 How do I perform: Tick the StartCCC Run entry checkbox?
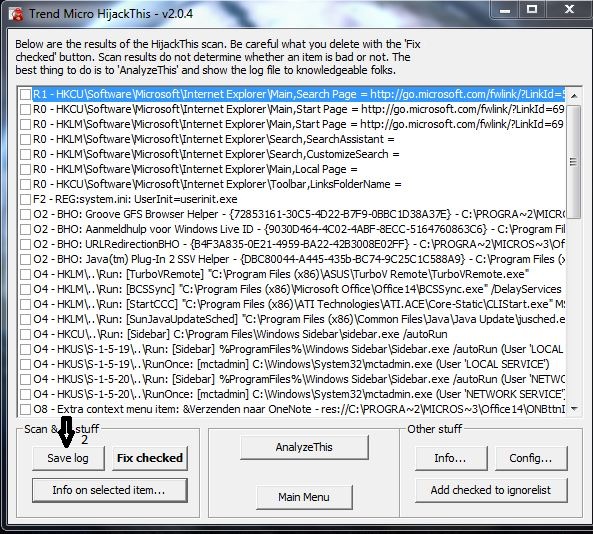point(25,304)
